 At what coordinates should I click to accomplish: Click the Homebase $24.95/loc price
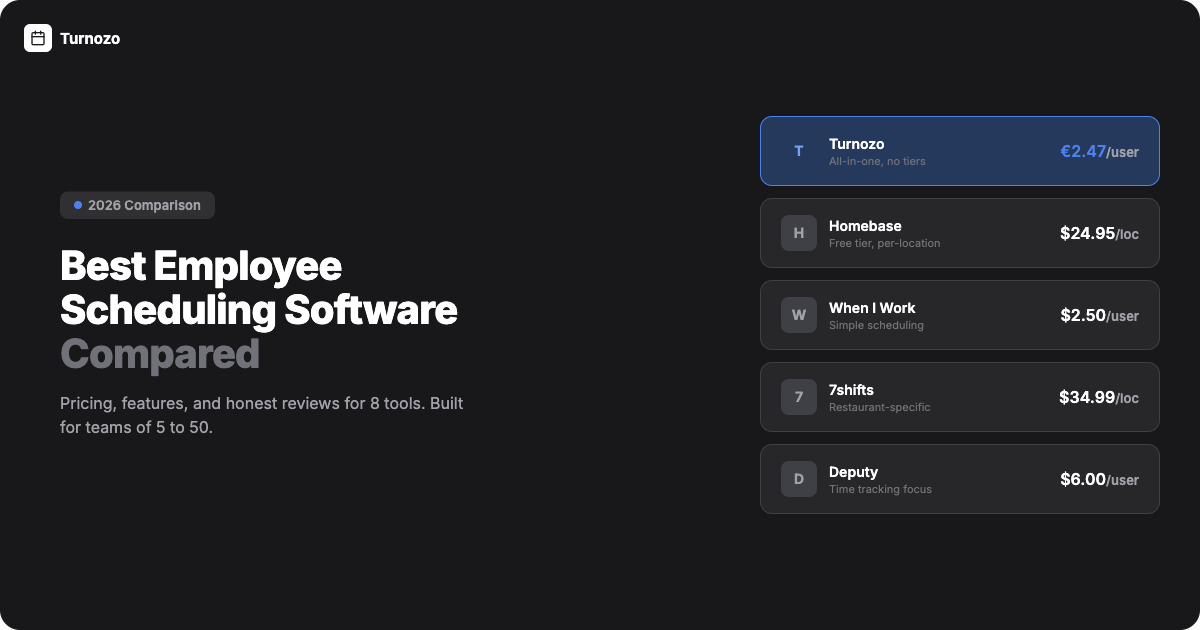click(1099, 234)
